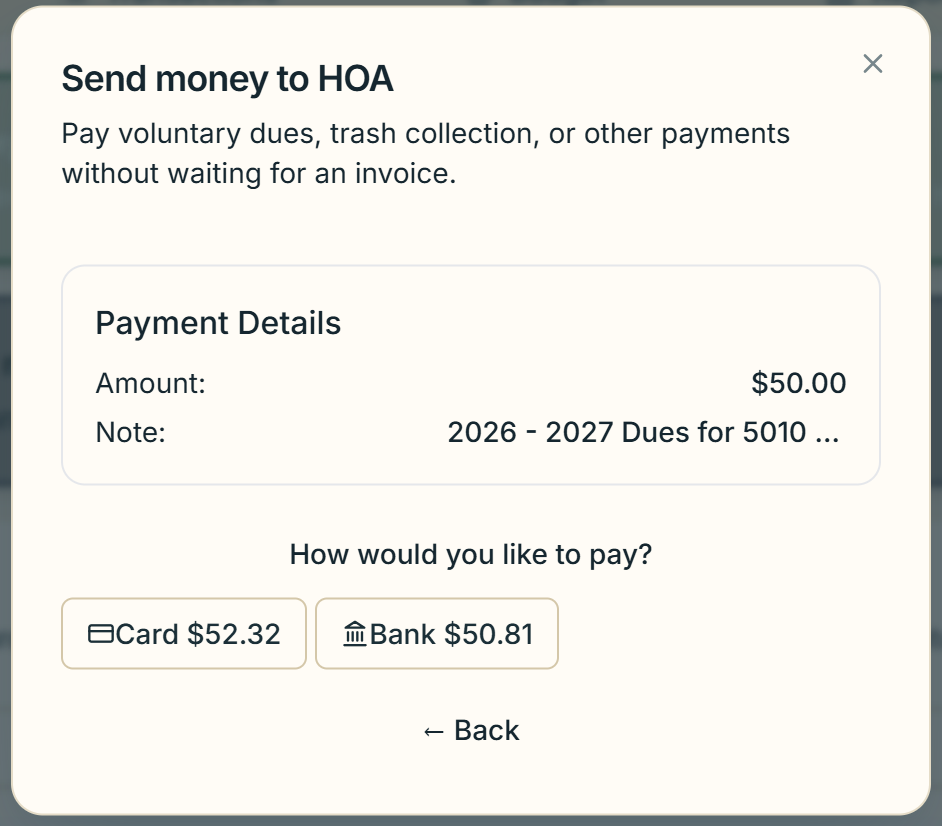
Task: Click How would you like to pay prompt
Action: tap(471, 554)
